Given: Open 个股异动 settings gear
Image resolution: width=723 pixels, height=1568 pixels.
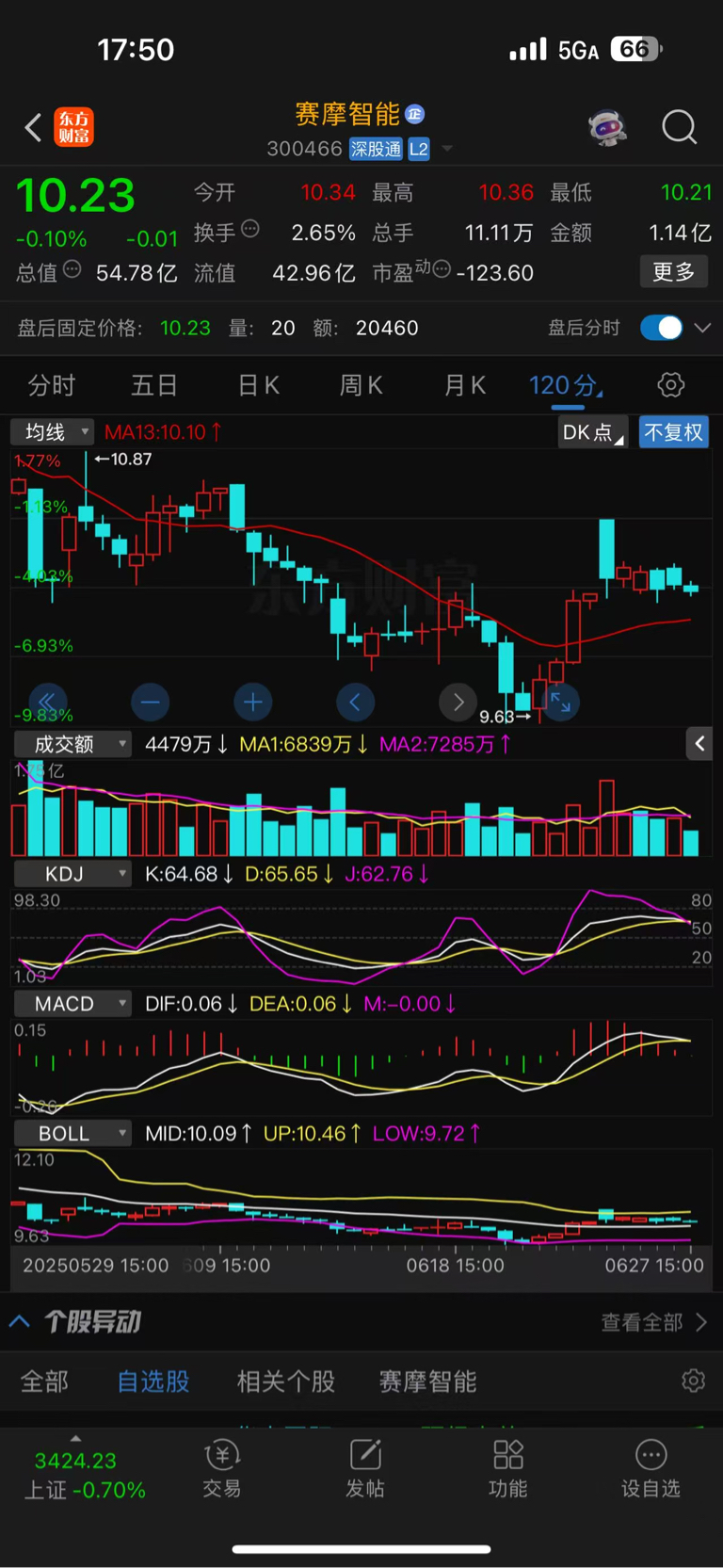Looking at the screenshot, I should coord(693,1381).
